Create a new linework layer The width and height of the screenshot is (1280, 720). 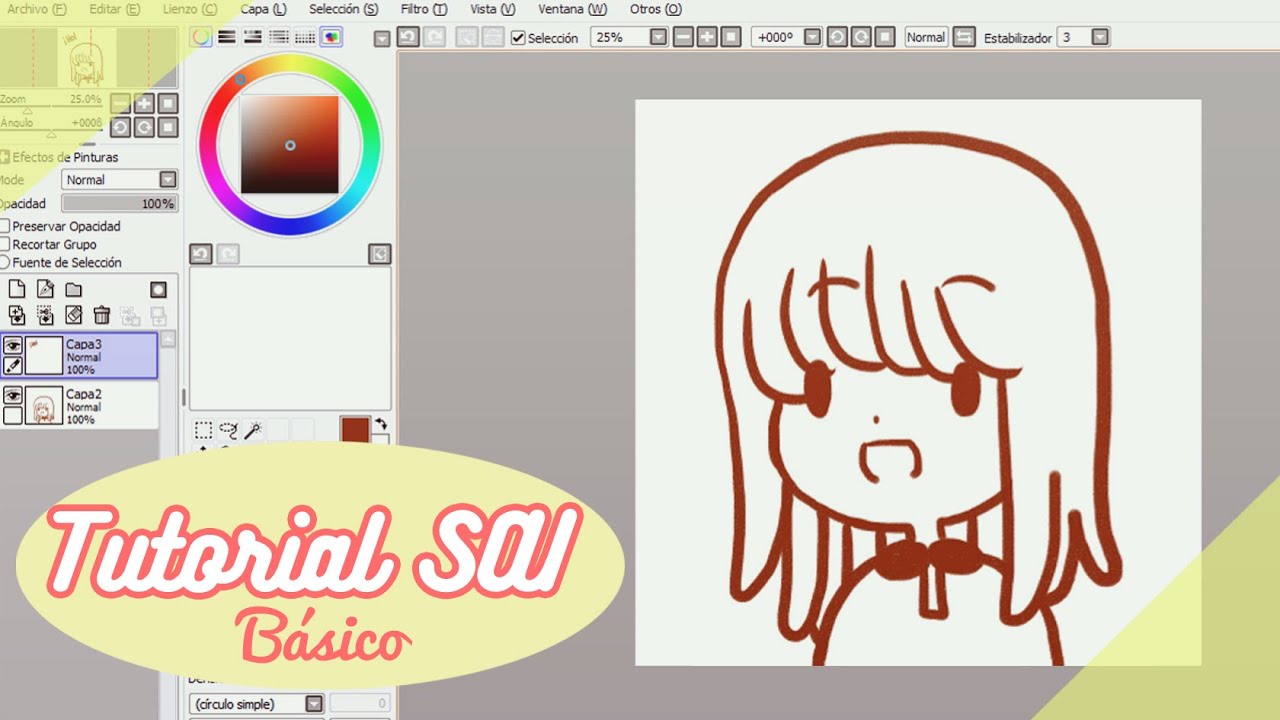click(x=45, y=289)
